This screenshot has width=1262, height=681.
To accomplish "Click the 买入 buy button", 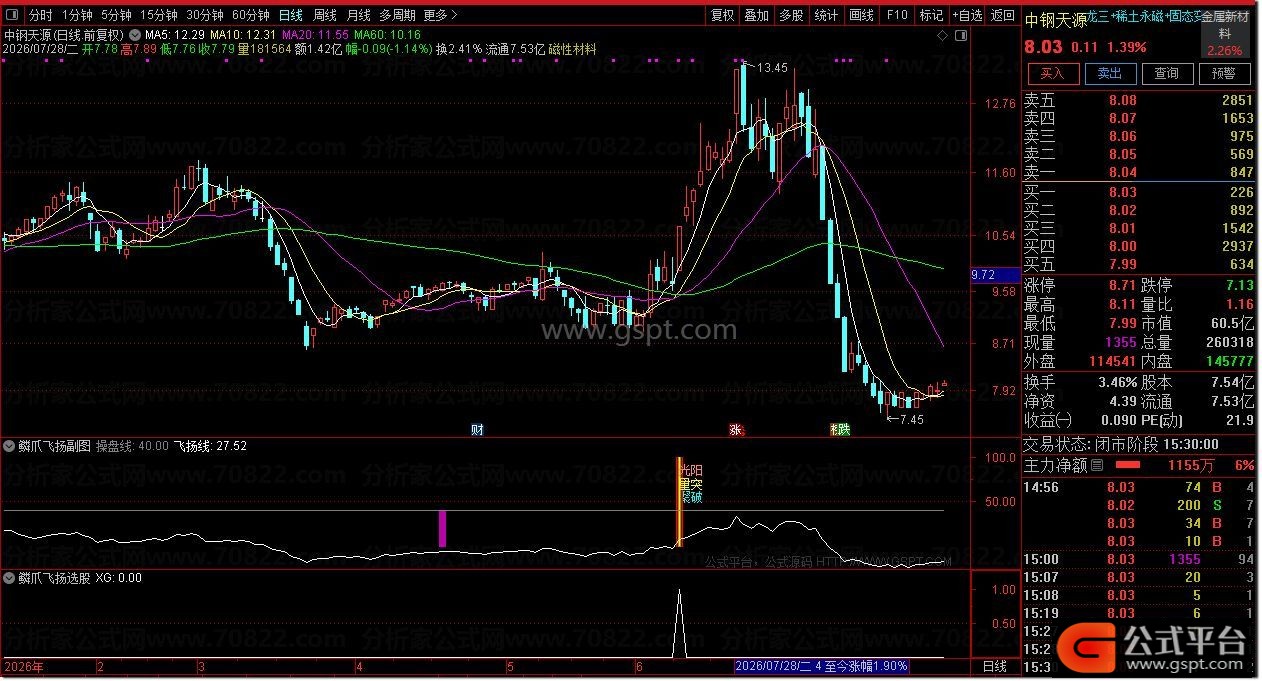I will tap(1053, 74).
